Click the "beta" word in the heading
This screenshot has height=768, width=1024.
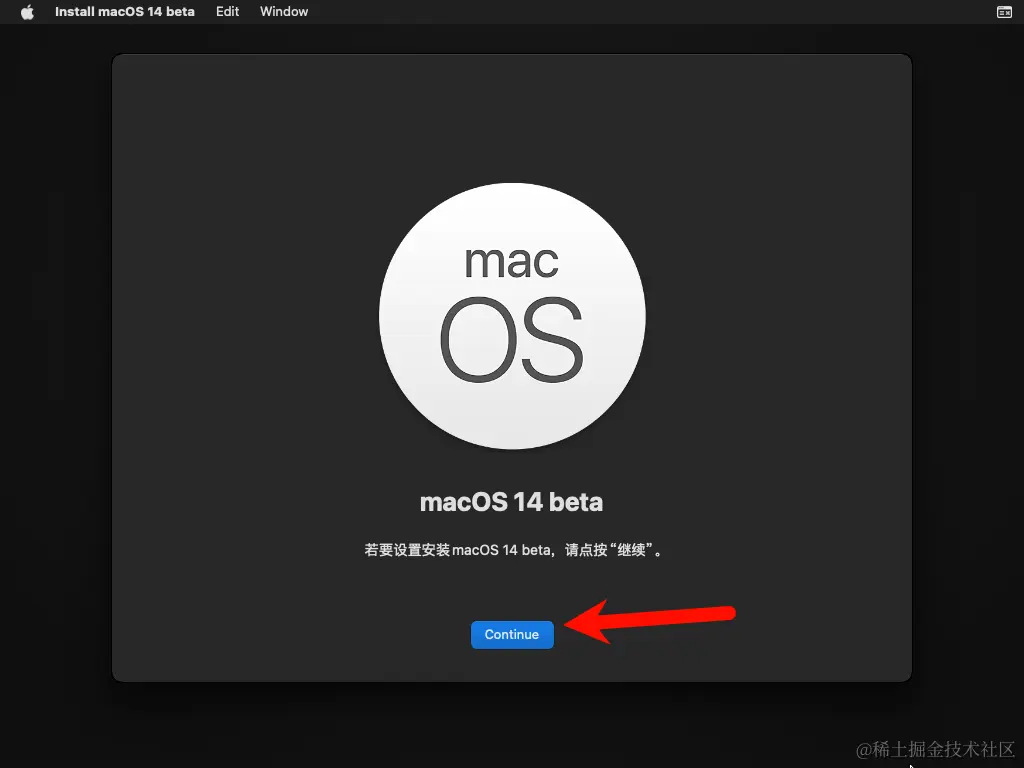pyautogui.click(x=578, y=502)
